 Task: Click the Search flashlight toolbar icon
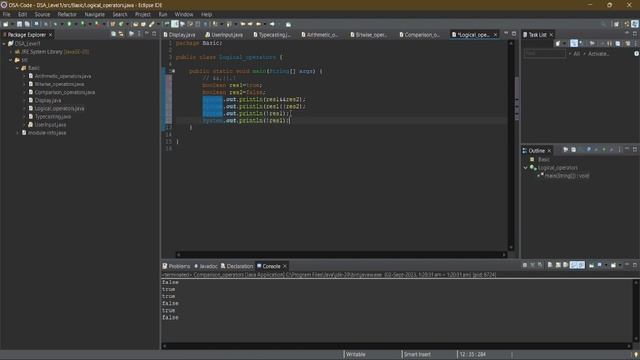point(151,24)
